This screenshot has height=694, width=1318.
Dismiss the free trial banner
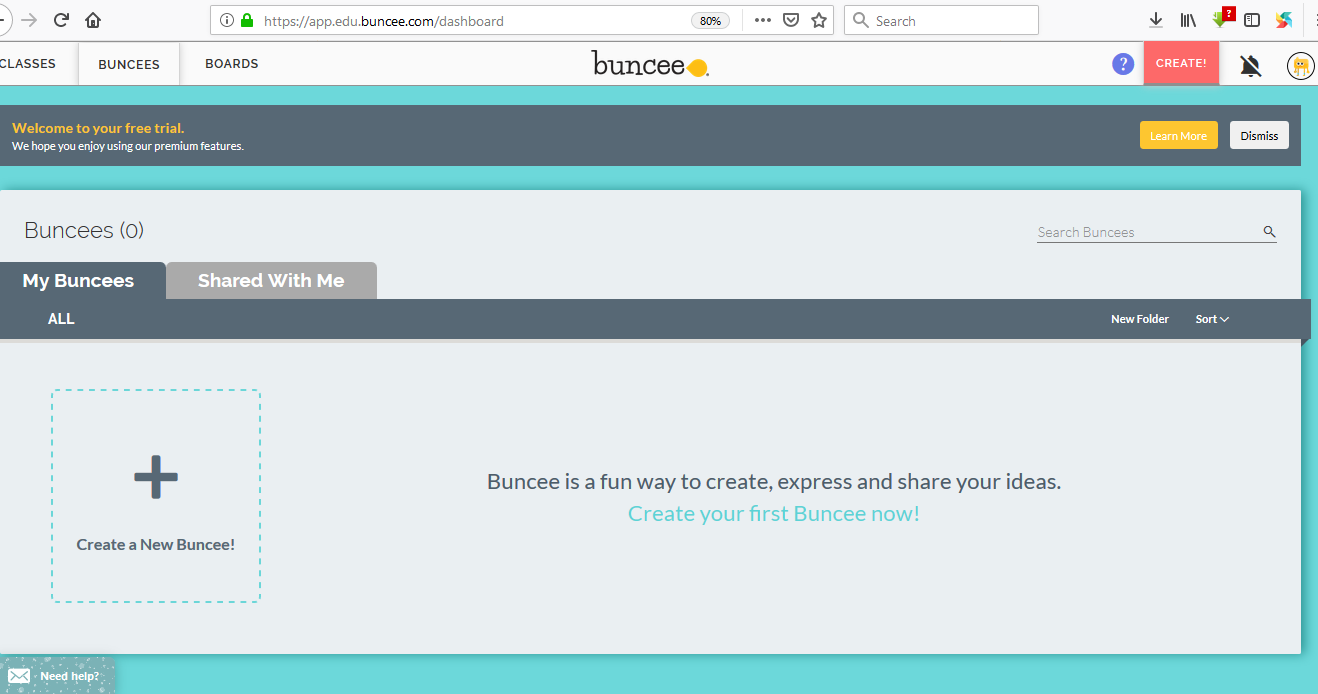point(1258,134)
